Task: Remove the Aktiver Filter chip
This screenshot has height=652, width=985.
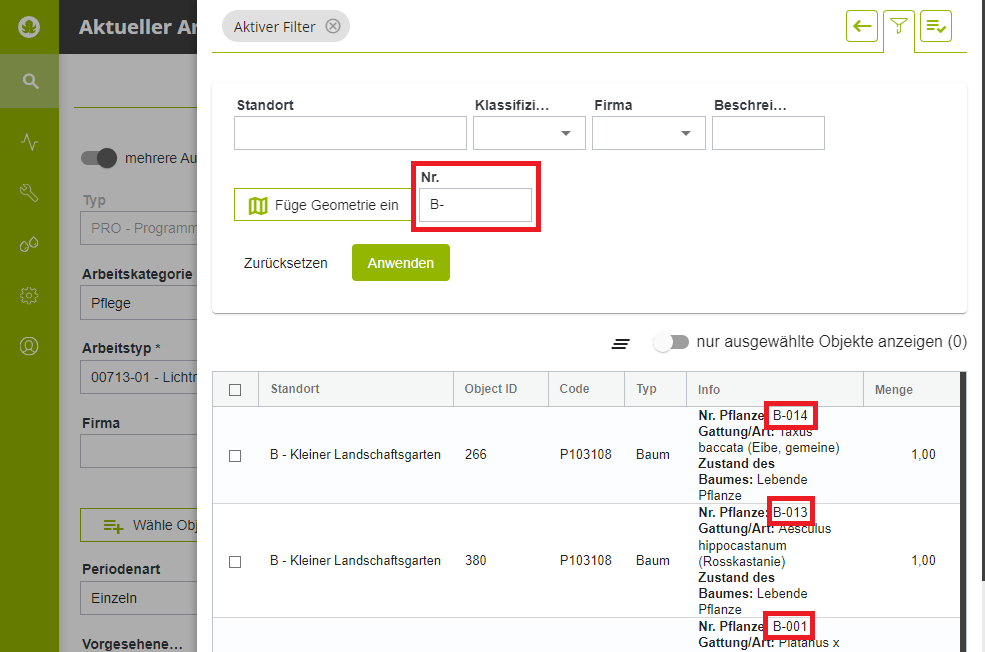Action: 333,27
